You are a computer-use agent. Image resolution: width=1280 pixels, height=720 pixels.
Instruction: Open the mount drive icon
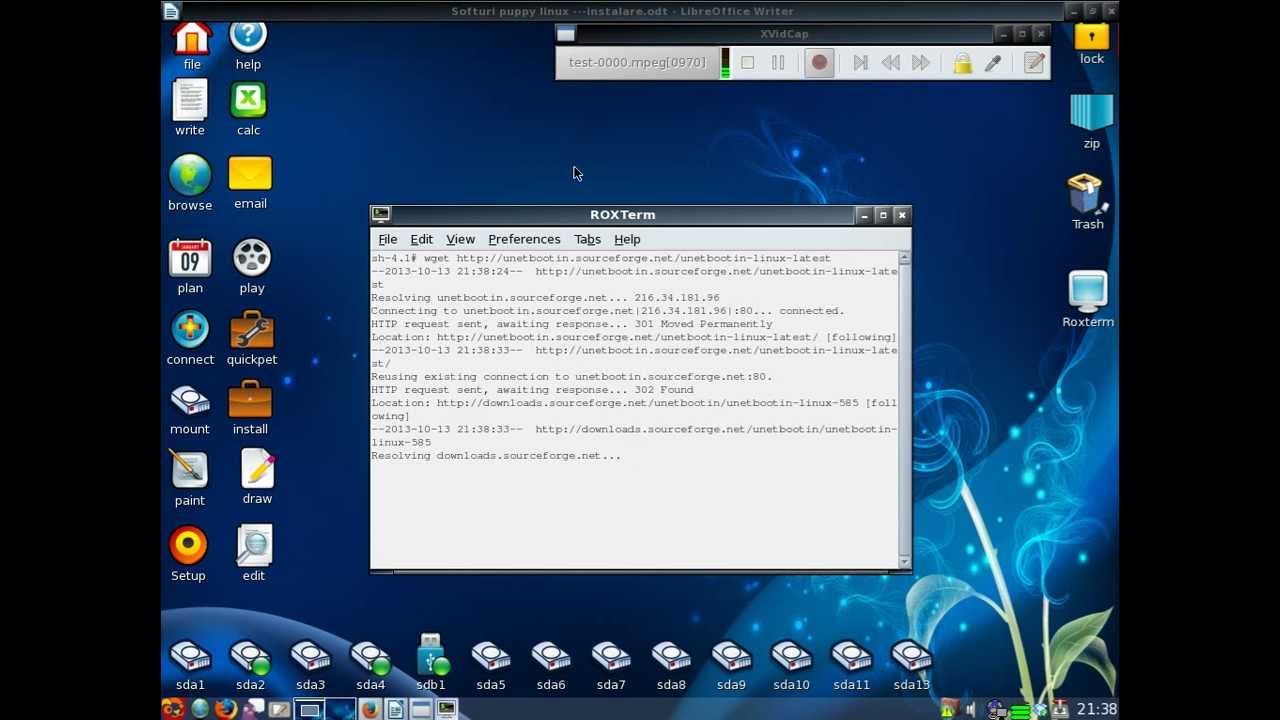190,409
